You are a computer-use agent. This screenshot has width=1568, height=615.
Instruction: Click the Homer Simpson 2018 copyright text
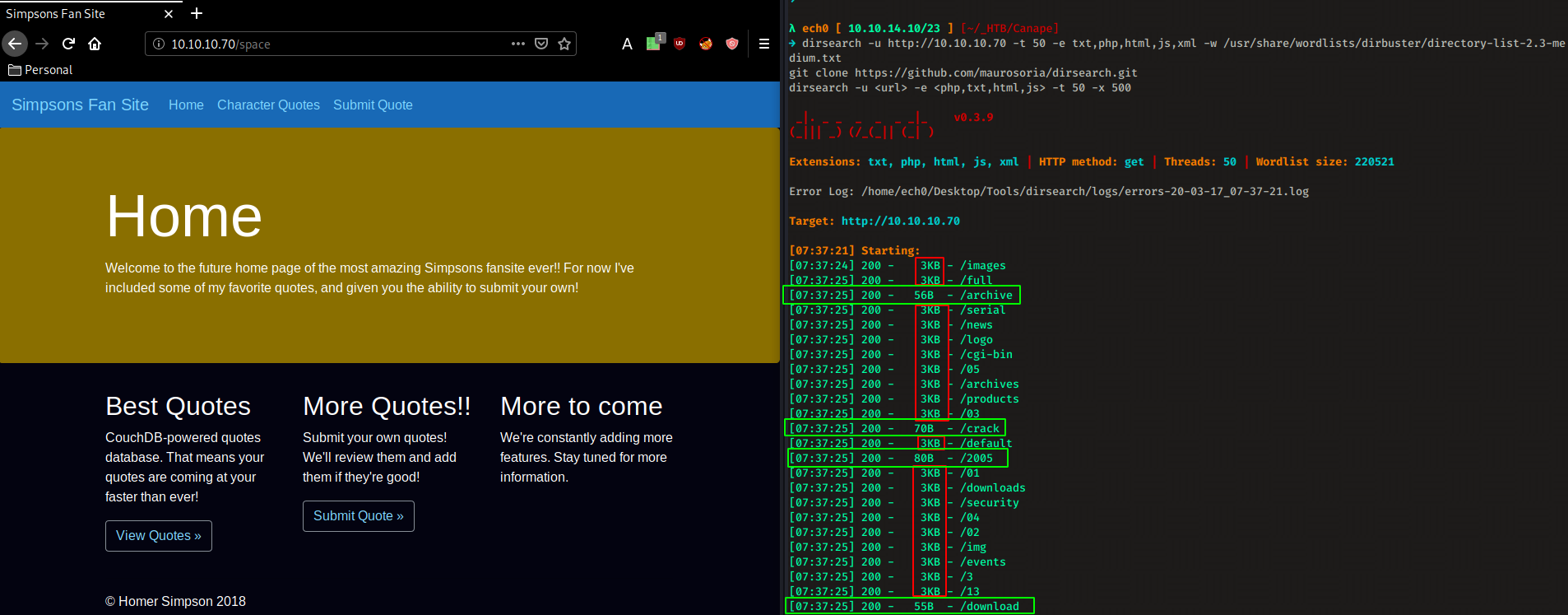click(175, 601)
